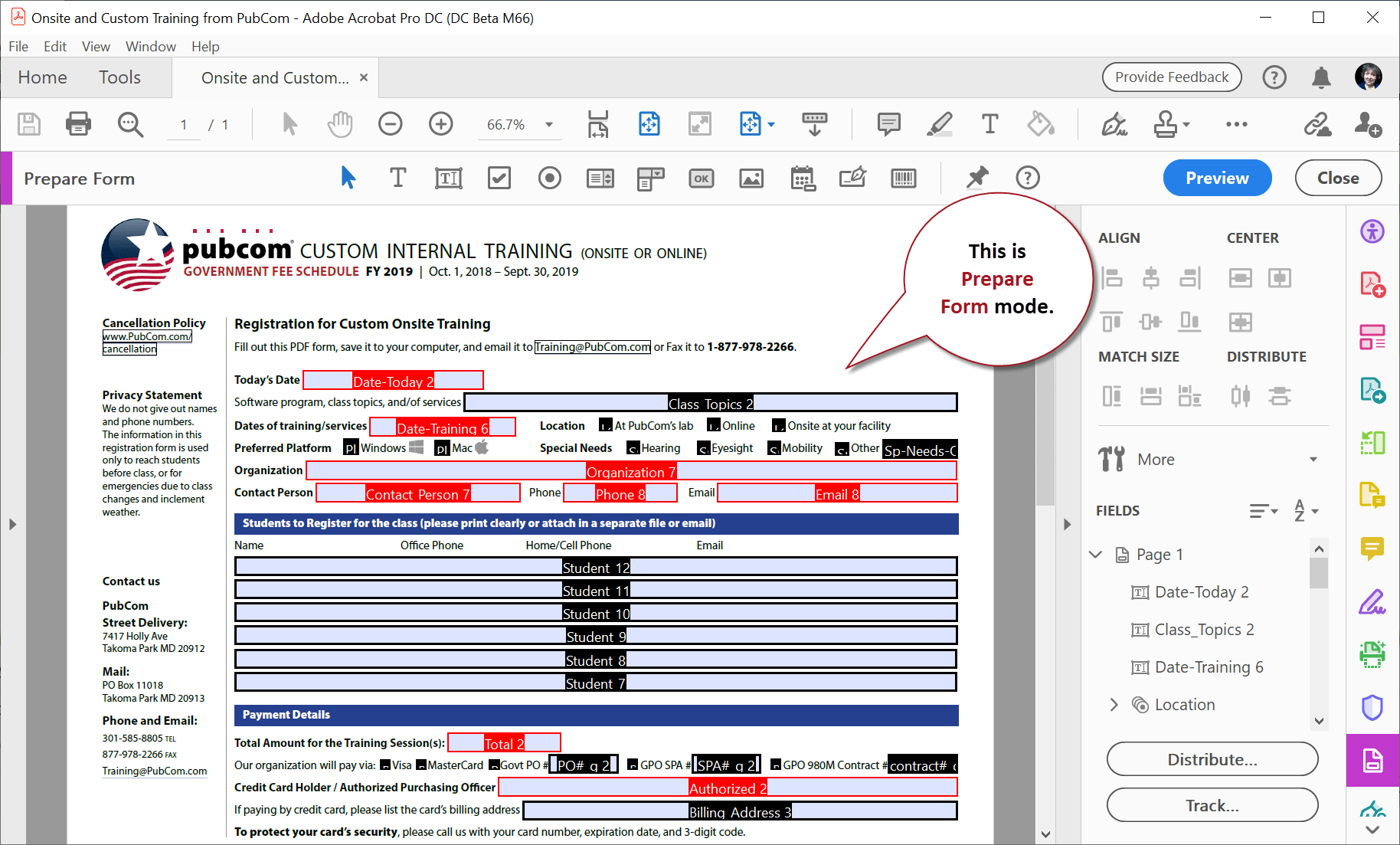Select the image field tool
The image size is (1400, 845).
[751, 178]
